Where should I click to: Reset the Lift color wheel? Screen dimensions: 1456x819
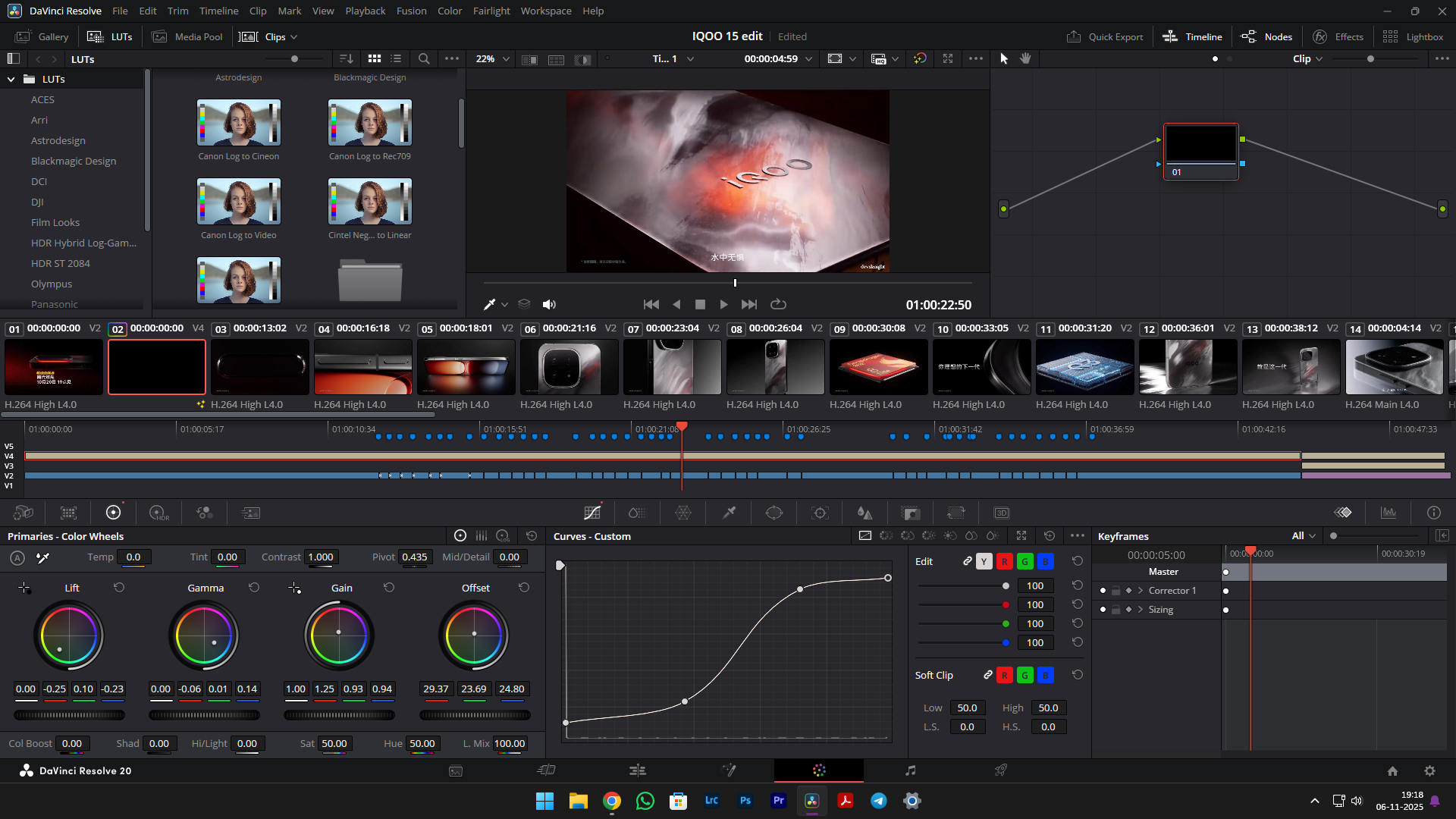[x=119, y=588]
